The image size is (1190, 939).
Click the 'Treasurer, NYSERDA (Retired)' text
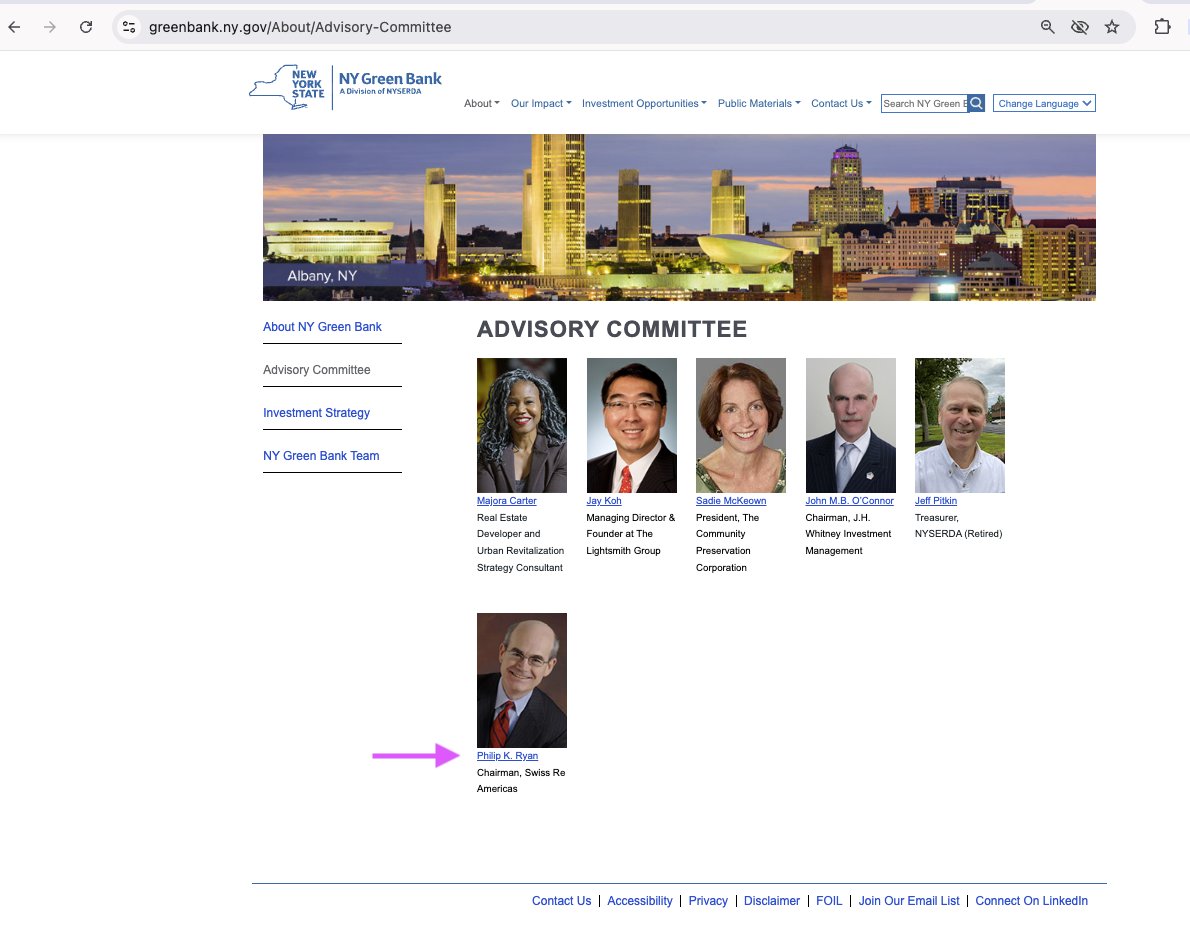click(x=959, y=526)
